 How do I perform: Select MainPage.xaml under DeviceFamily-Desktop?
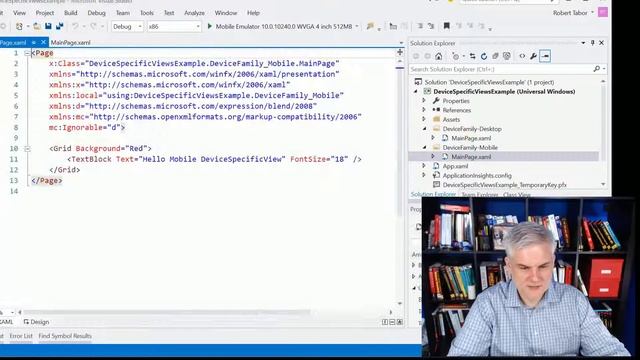click(x=471, y=138)
